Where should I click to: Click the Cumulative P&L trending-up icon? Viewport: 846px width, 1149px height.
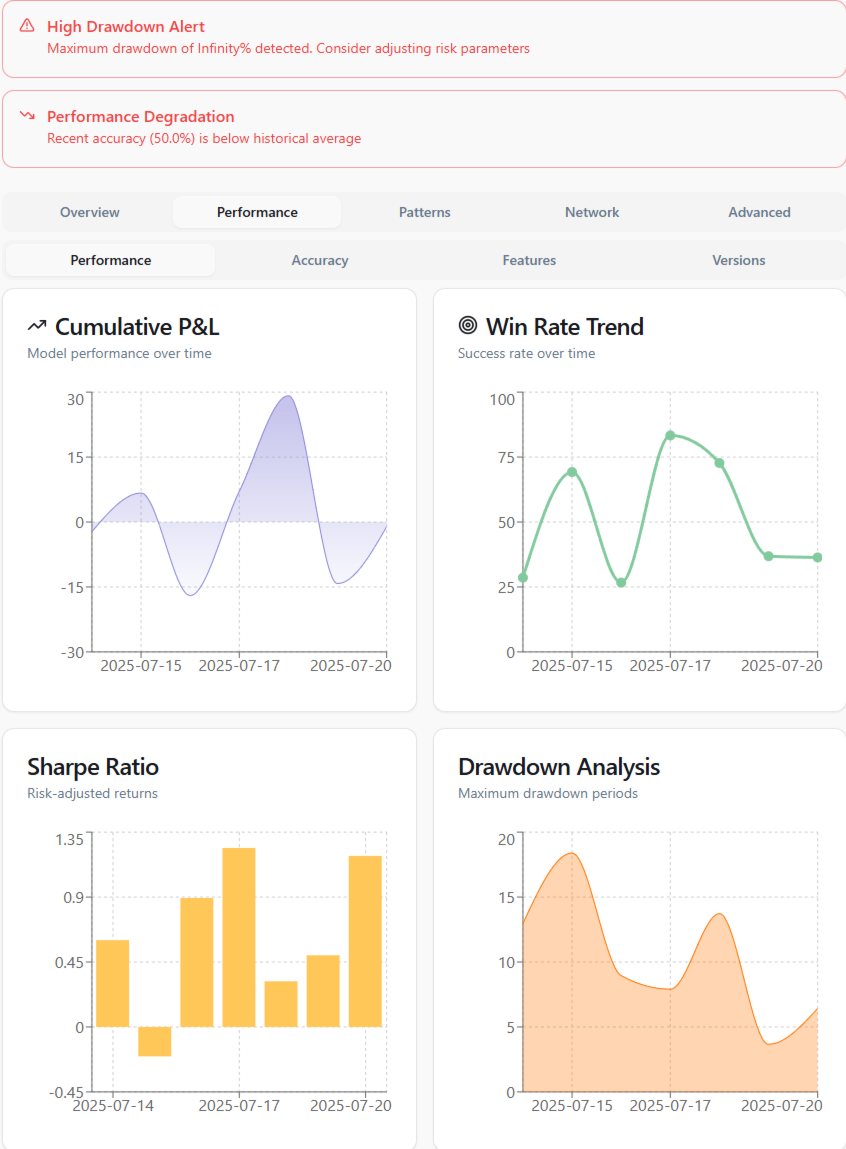click(37, 326)
